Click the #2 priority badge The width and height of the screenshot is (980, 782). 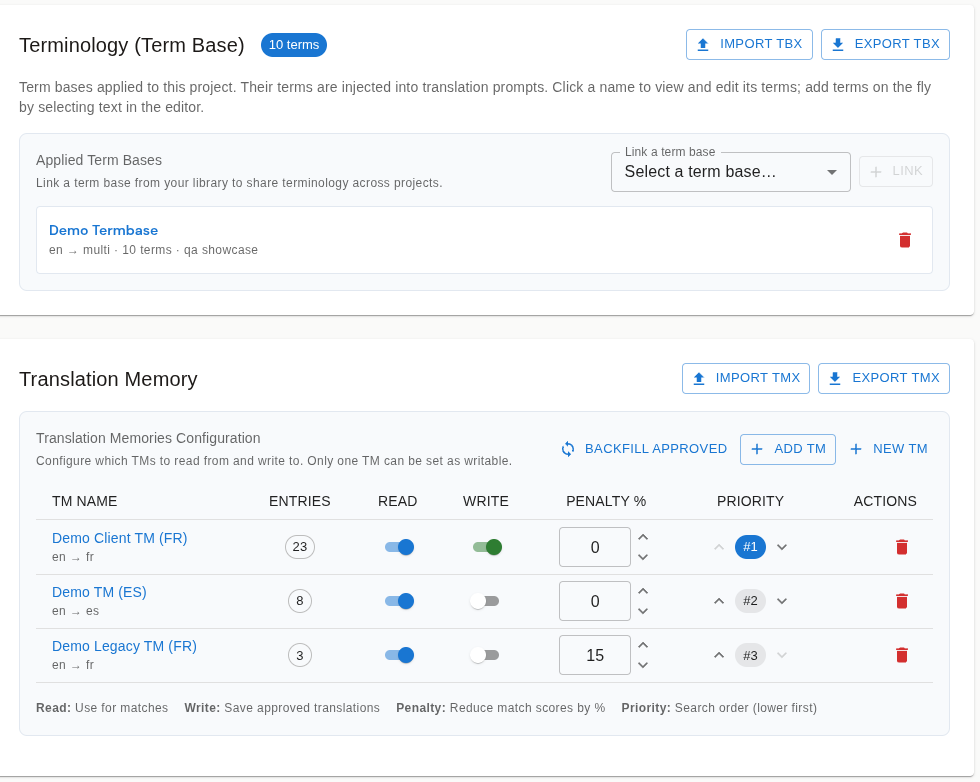click(750, 601)
